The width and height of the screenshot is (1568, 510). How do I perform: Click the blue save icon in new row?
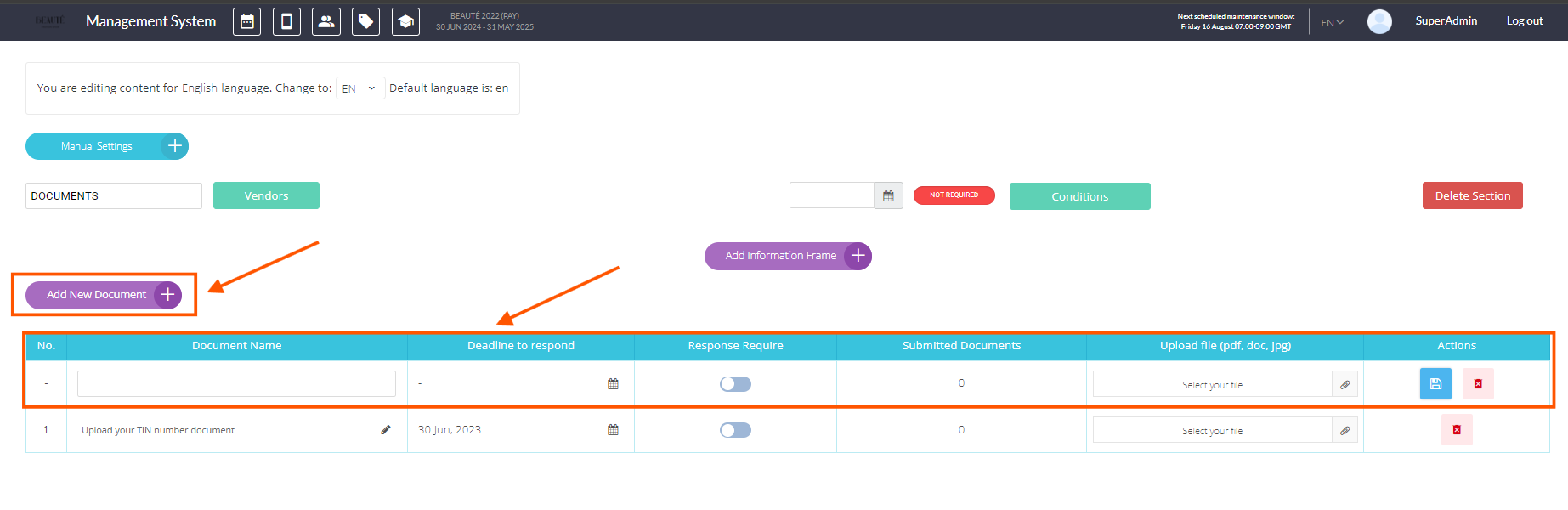tap(1435, 384)
